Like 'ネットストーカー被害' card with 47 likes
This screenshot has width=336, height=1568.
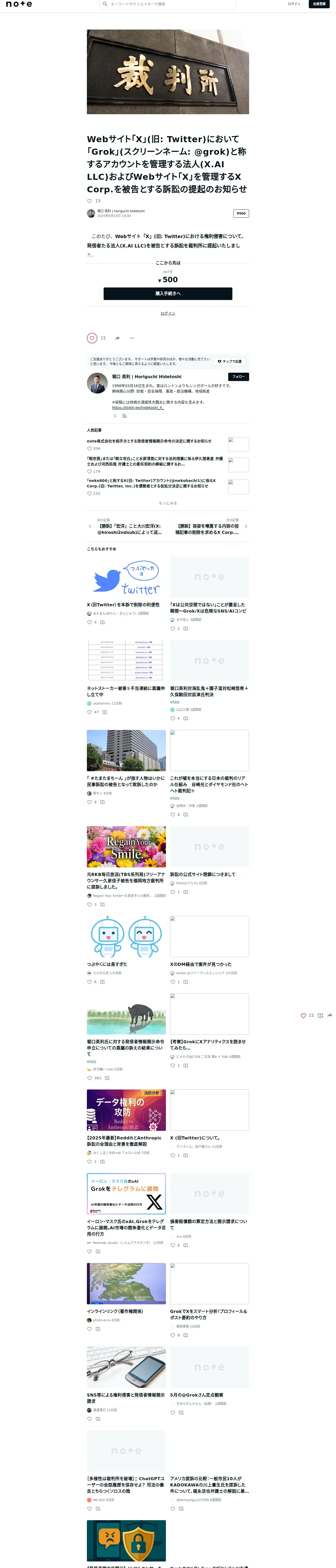[90, 712]
